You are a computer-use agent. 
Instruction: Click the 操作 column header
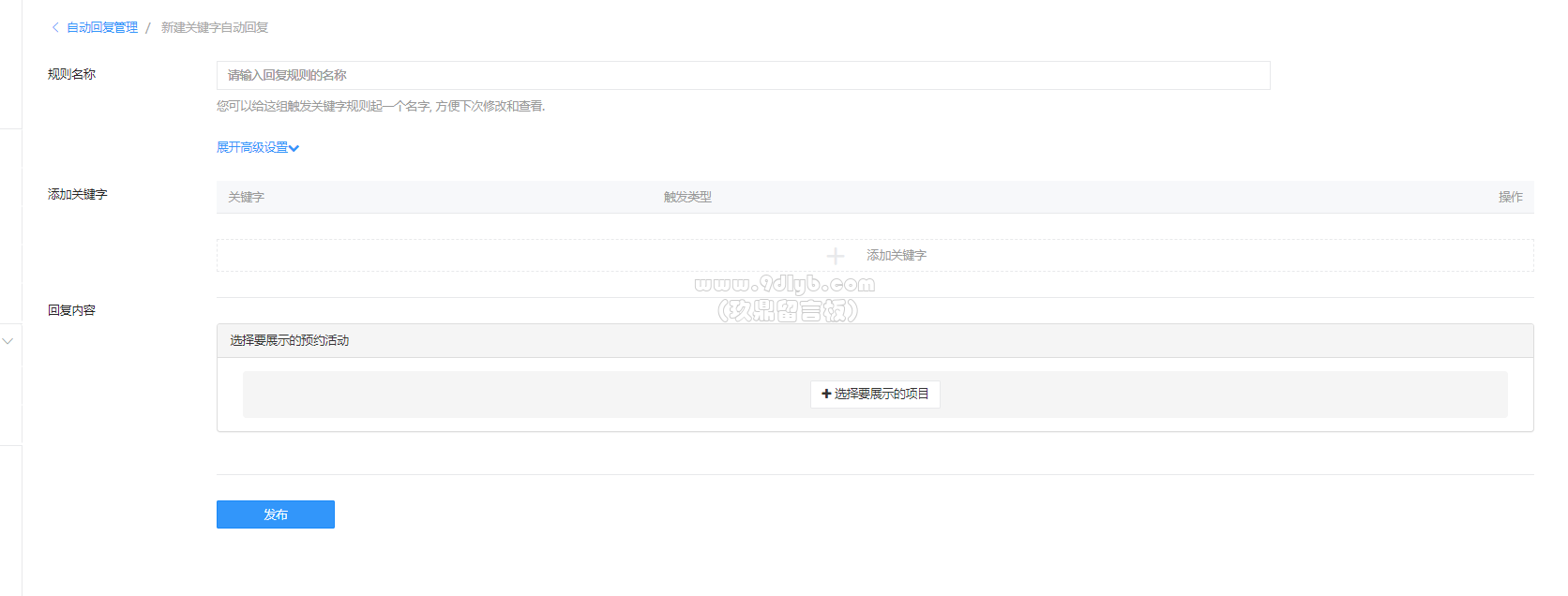(x=1510, y=197)
